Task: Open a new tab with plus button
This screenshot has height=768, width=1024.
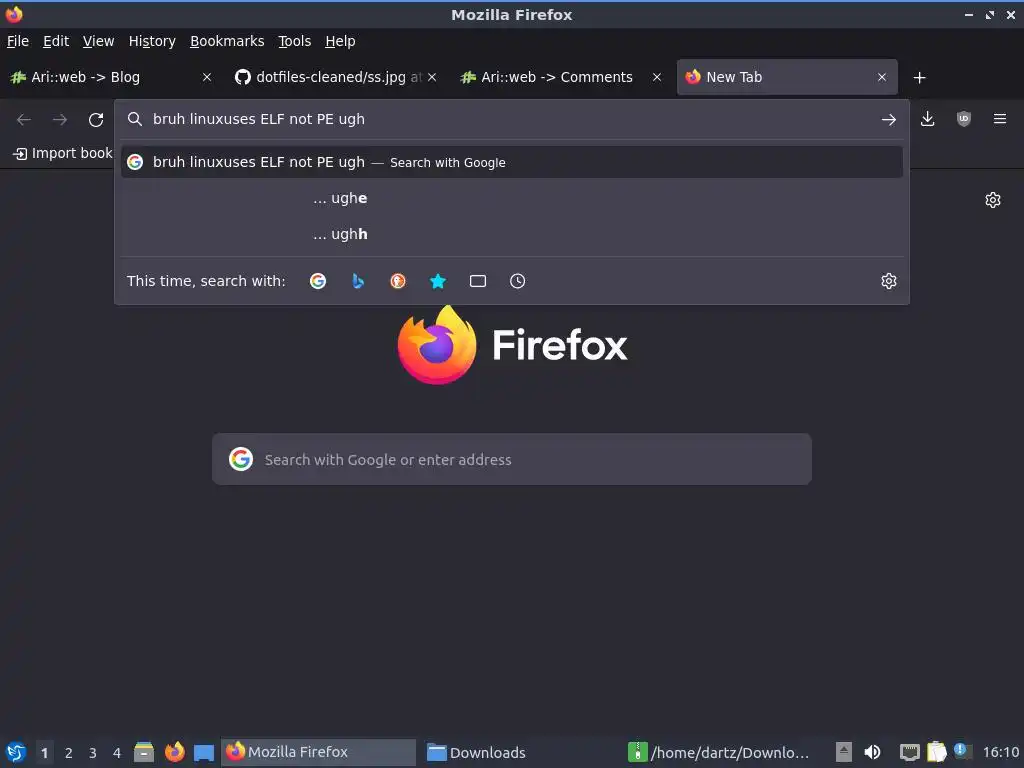Action: [x=920, y=78]
